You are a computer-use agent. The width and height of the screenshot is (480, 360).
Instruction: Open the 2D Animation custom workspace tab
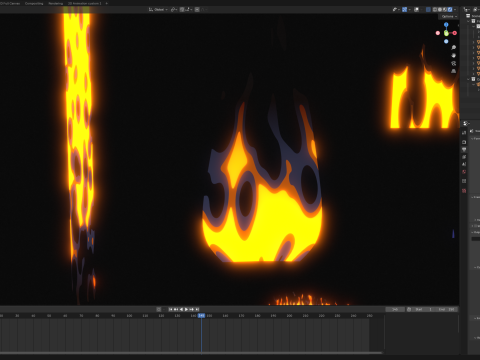(84, 3)
